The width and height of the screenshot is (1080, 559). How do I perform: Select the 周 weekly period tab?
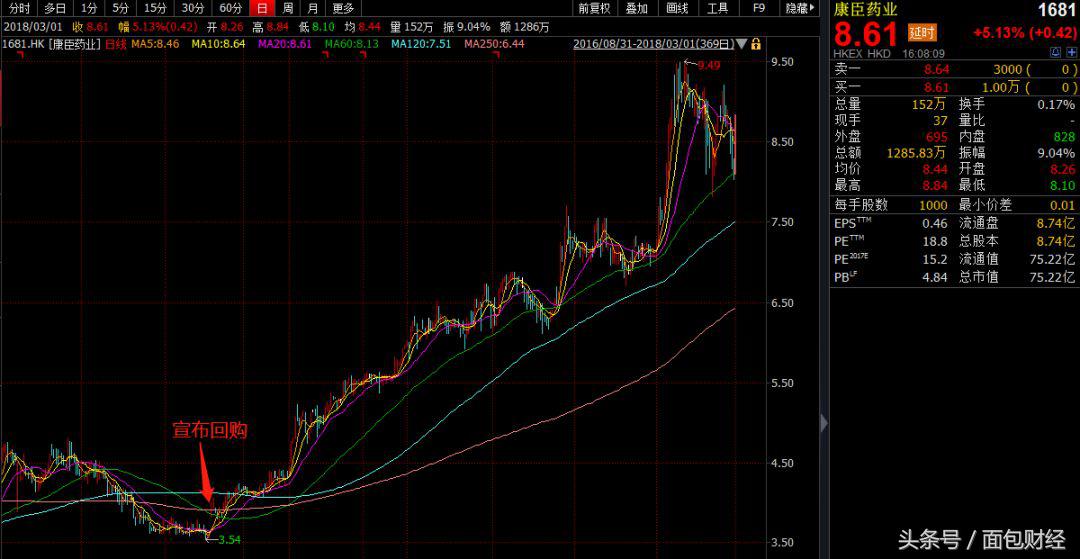288,8
